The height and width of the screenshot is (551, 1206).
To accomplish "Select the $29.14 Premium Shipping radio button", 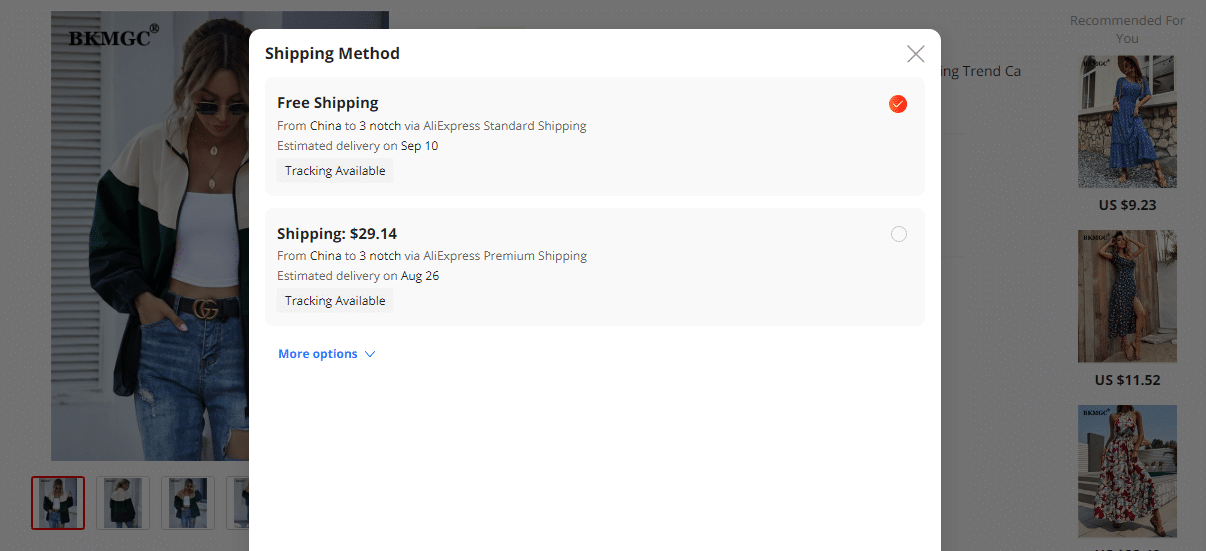I will pos(898,234).
